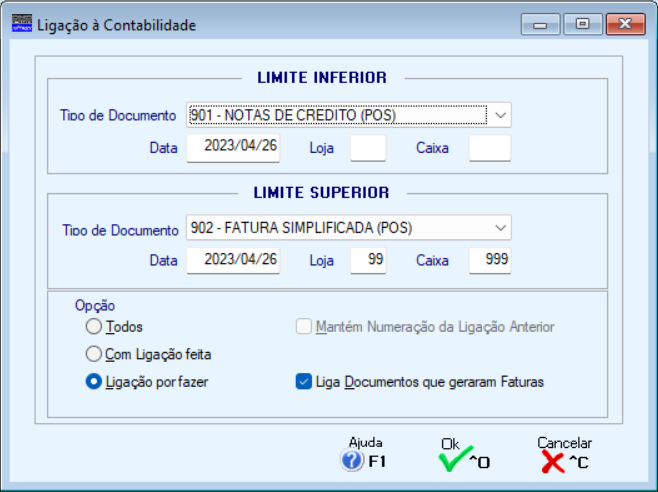Image resolution: width=658 pixels, height=492 pixels.
Task: Select the Todos radio option
Action: [x=94, y=327]
